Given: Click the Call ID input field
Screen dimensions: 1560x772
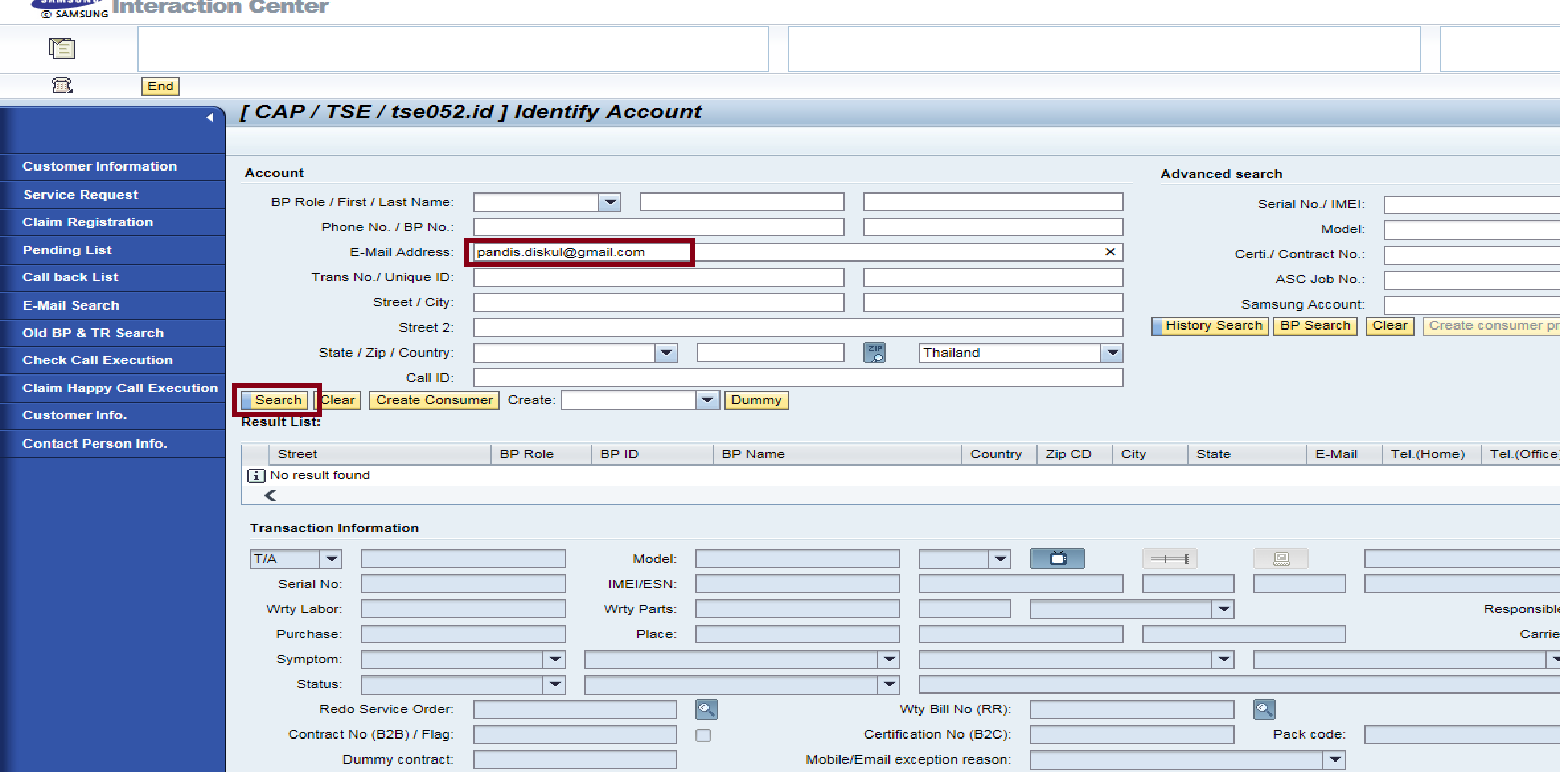Looking at the screenshot, I should [x=798, y=378].
